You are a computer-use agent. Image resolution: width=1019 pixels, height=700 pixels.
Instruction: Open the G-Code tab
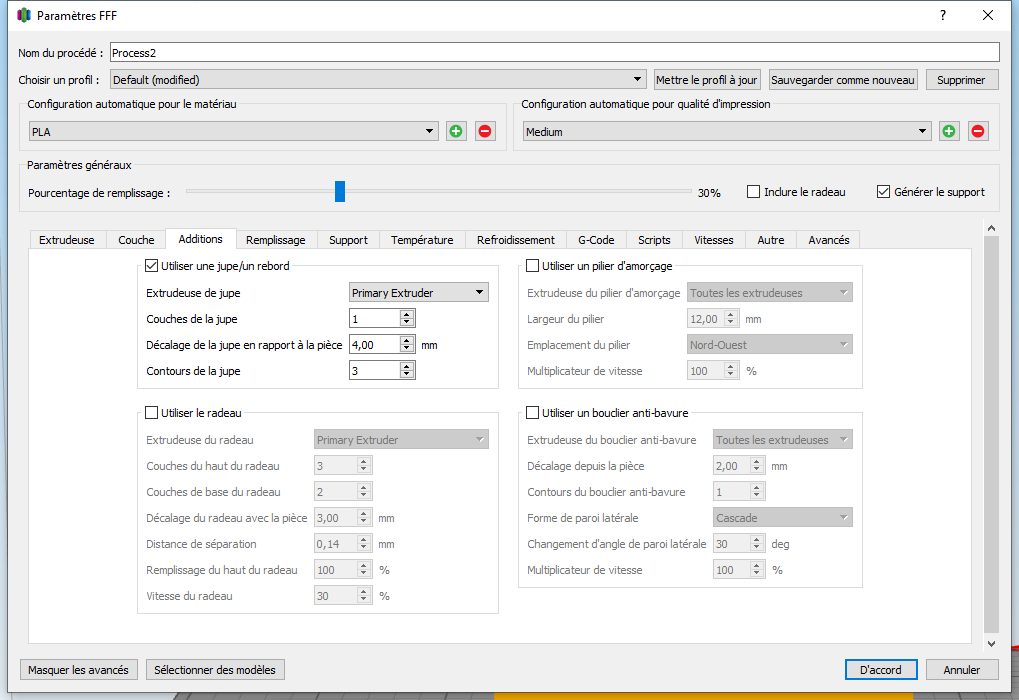[596, 240]
